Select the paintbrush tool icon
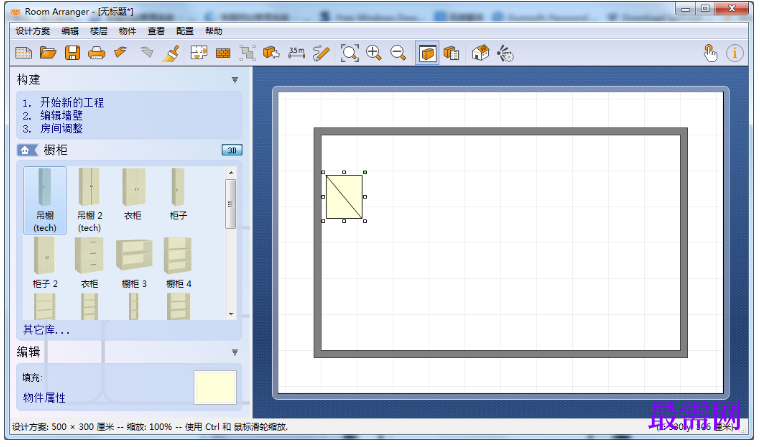760x447 pixels. click(x=171, y=53)
